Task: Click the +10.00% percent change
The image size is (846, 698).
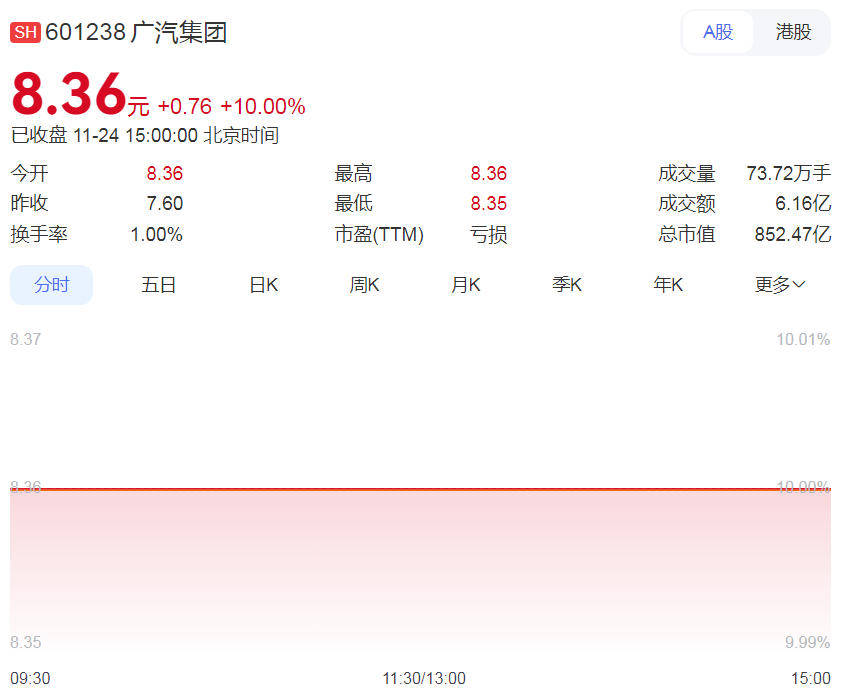Action: tap(263, 106)
